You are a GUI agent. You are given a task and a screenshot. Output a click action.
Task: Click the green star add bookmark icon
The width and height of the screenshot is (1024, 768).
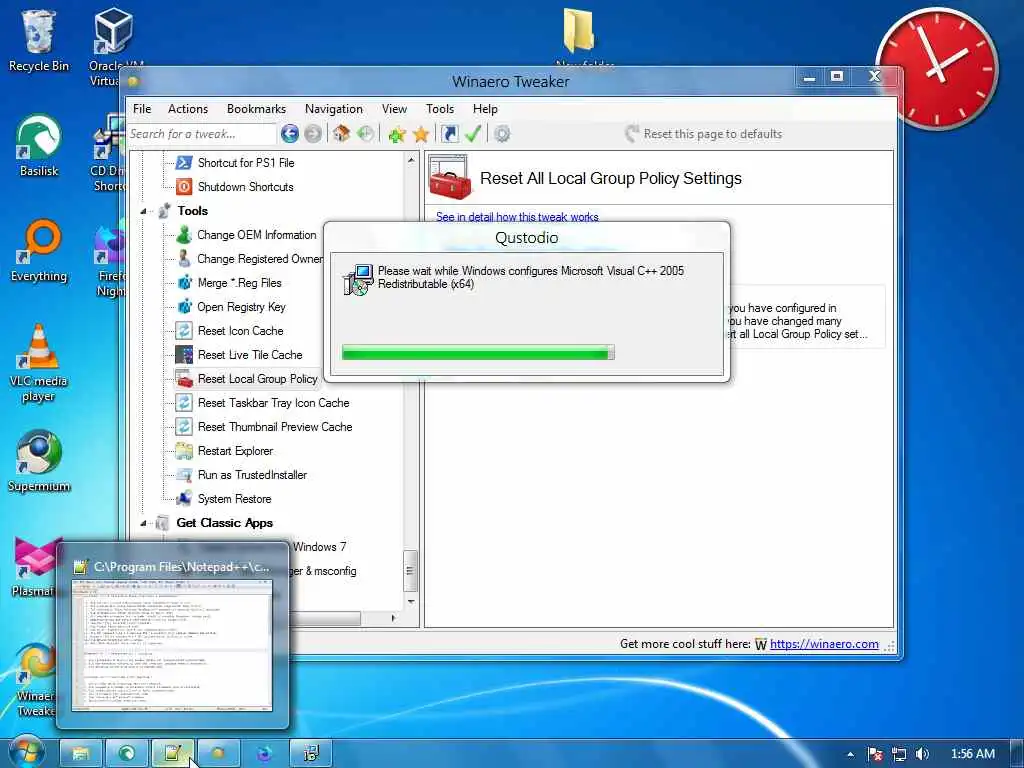(396, 135)
